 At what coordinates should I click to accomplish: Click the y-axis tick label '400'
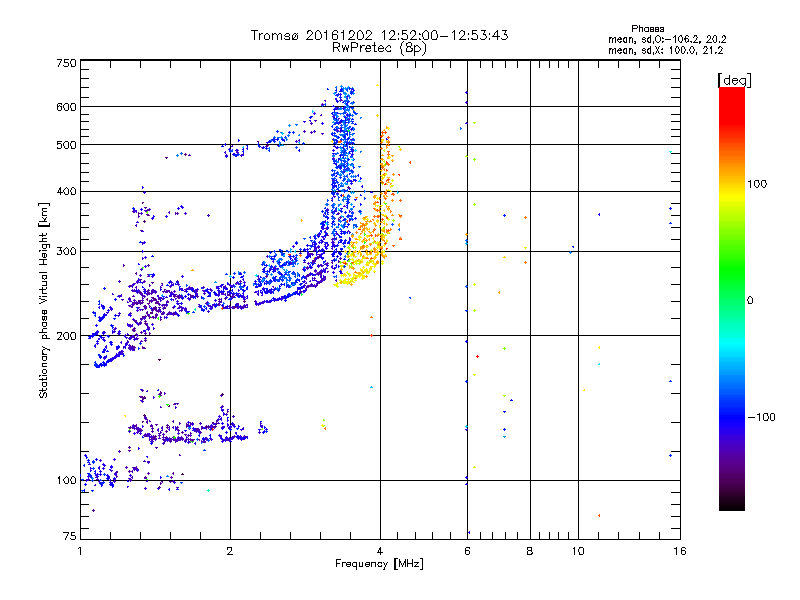click(x=66, y=191)
